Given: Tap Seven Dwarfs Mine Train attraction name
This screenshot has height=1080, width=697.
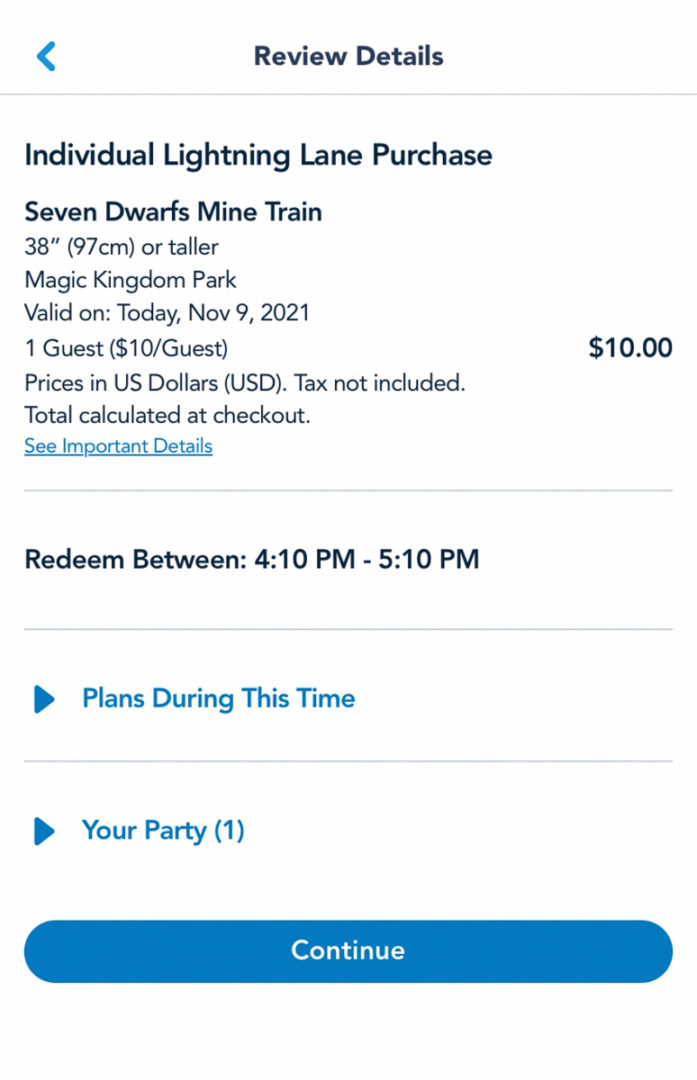Looking at the screenshot, I should (173, 212).
